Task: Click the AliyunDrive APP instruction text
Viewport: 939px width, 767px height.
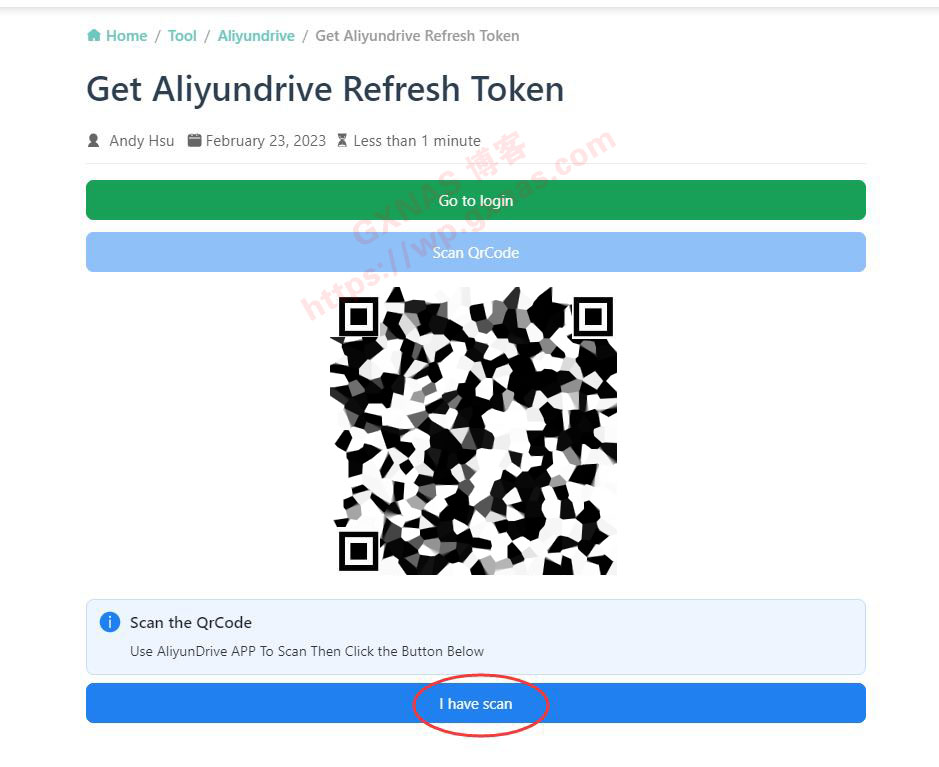Action: tap(307, 651)
